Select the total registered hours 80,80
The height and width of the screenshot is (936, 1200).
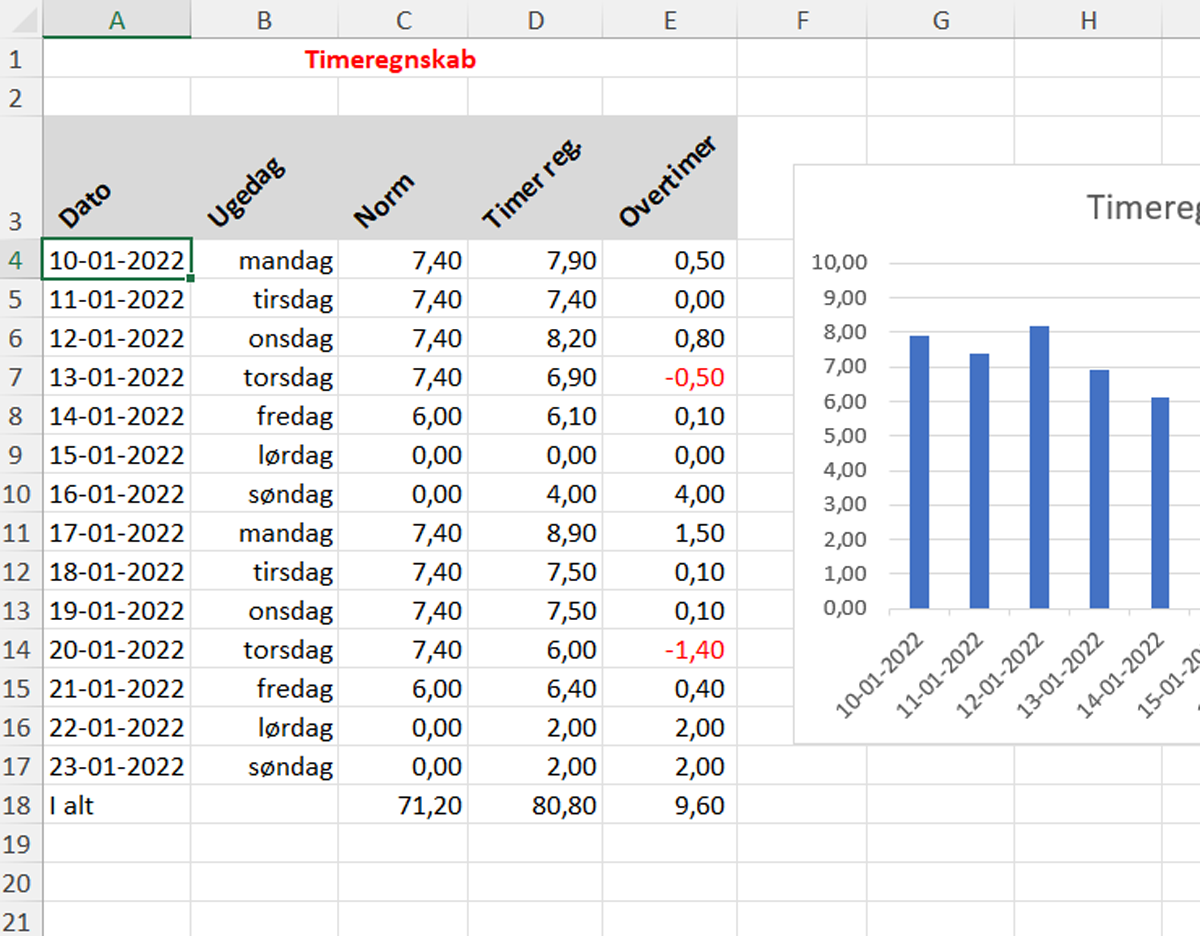[x=535, y=806]
